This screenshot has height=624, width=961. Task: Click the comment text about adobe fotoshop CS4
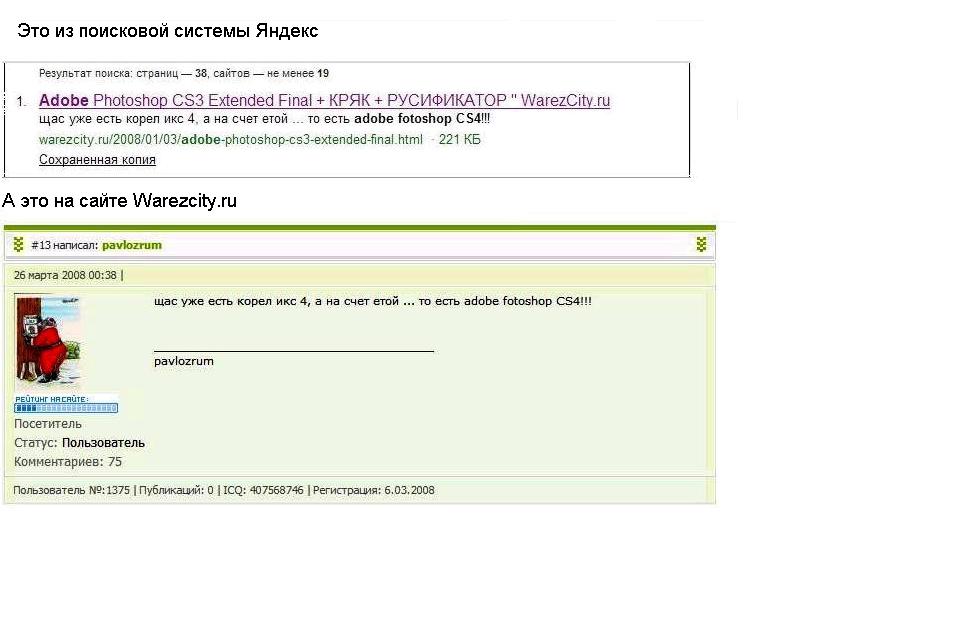click(373, 301)
